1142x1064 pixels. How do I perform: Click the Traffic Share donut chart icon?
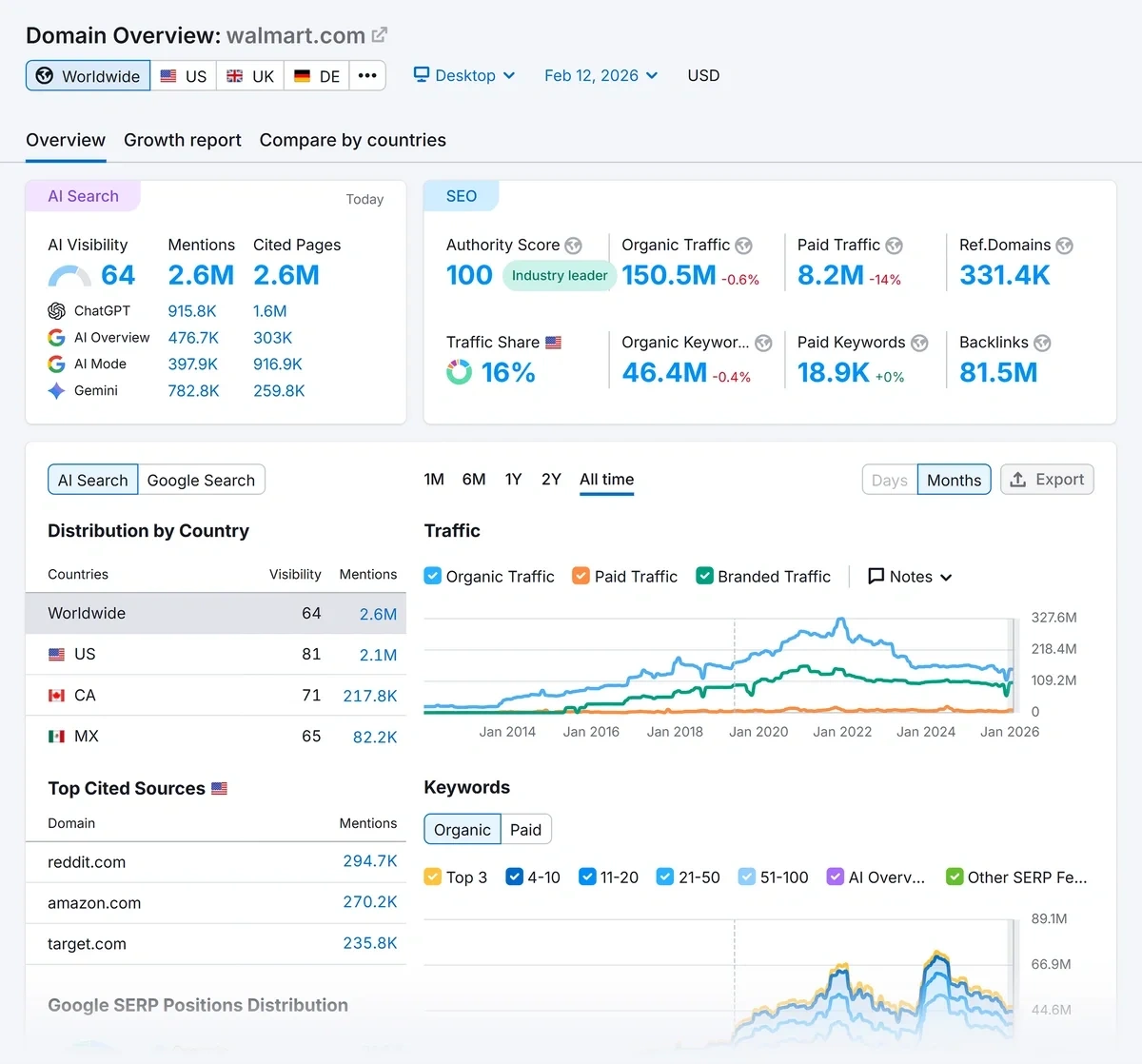(459, 372)
